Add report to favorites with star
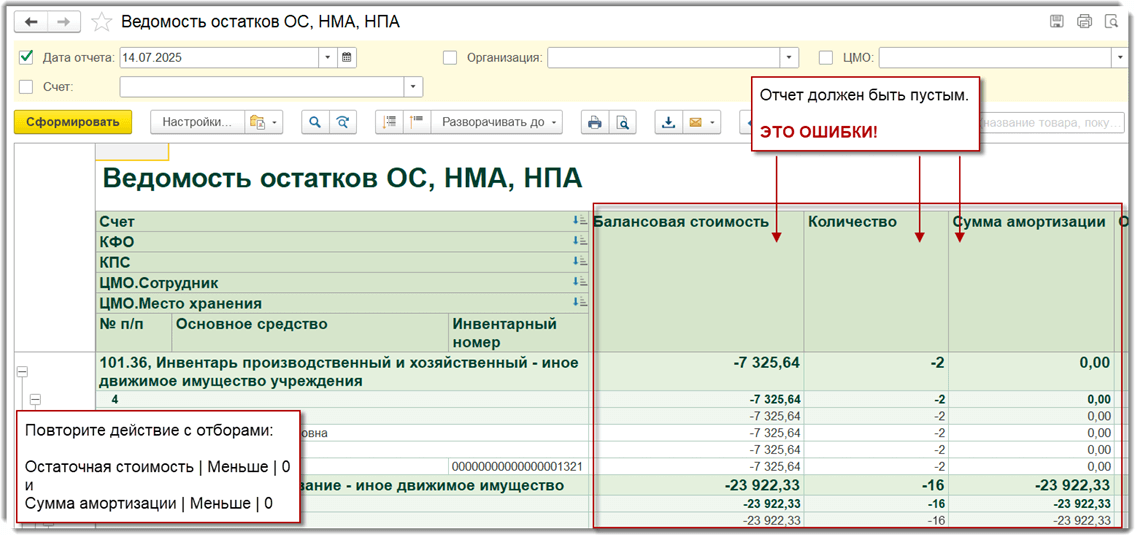This screenshot has height=535, width=1135. (101, 22)
